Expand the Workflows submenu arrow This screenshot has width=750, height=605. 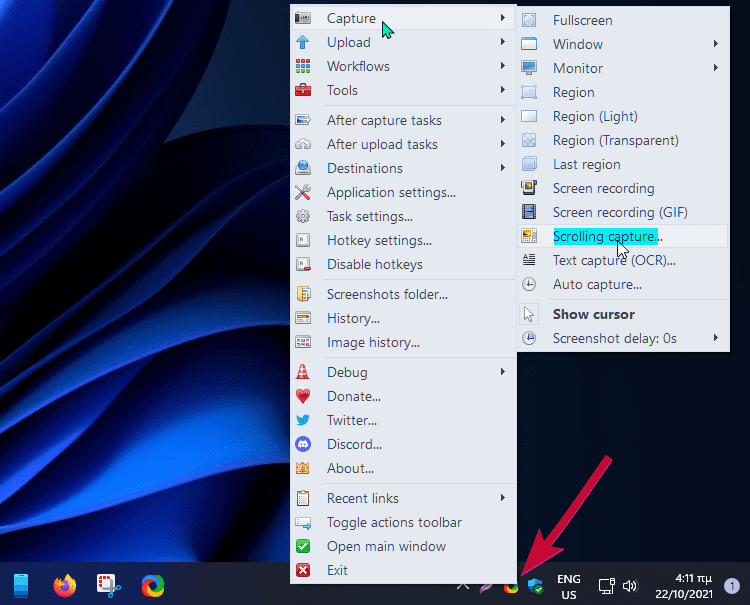coord(502,66)
